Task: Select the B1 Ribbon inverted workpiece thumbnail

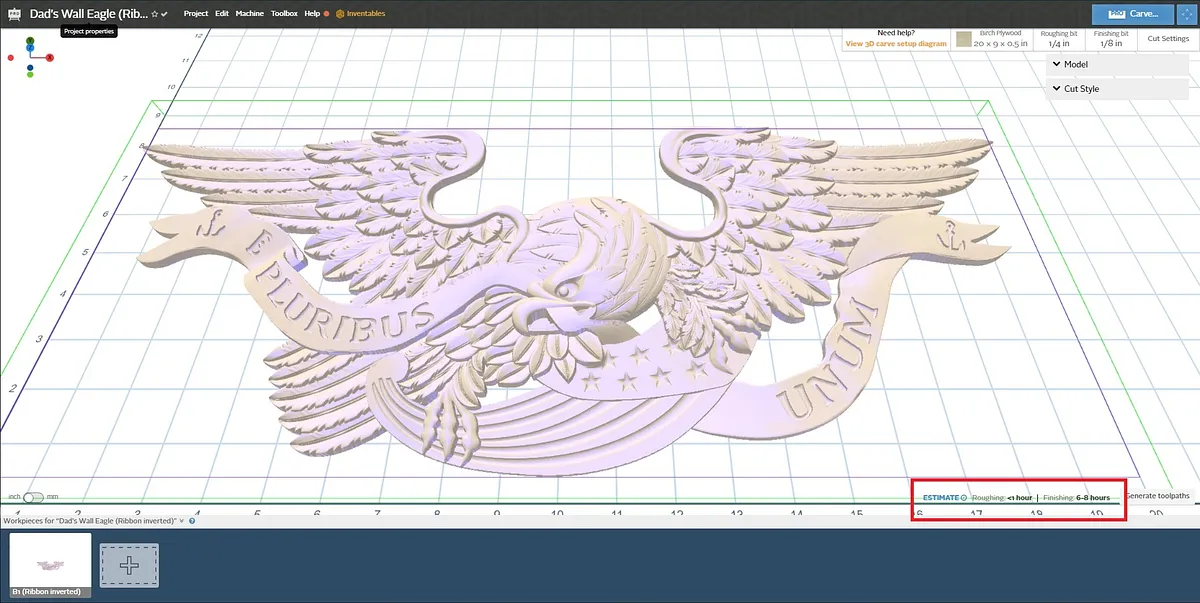Action: pyautogui.click(x=50, y=565)
